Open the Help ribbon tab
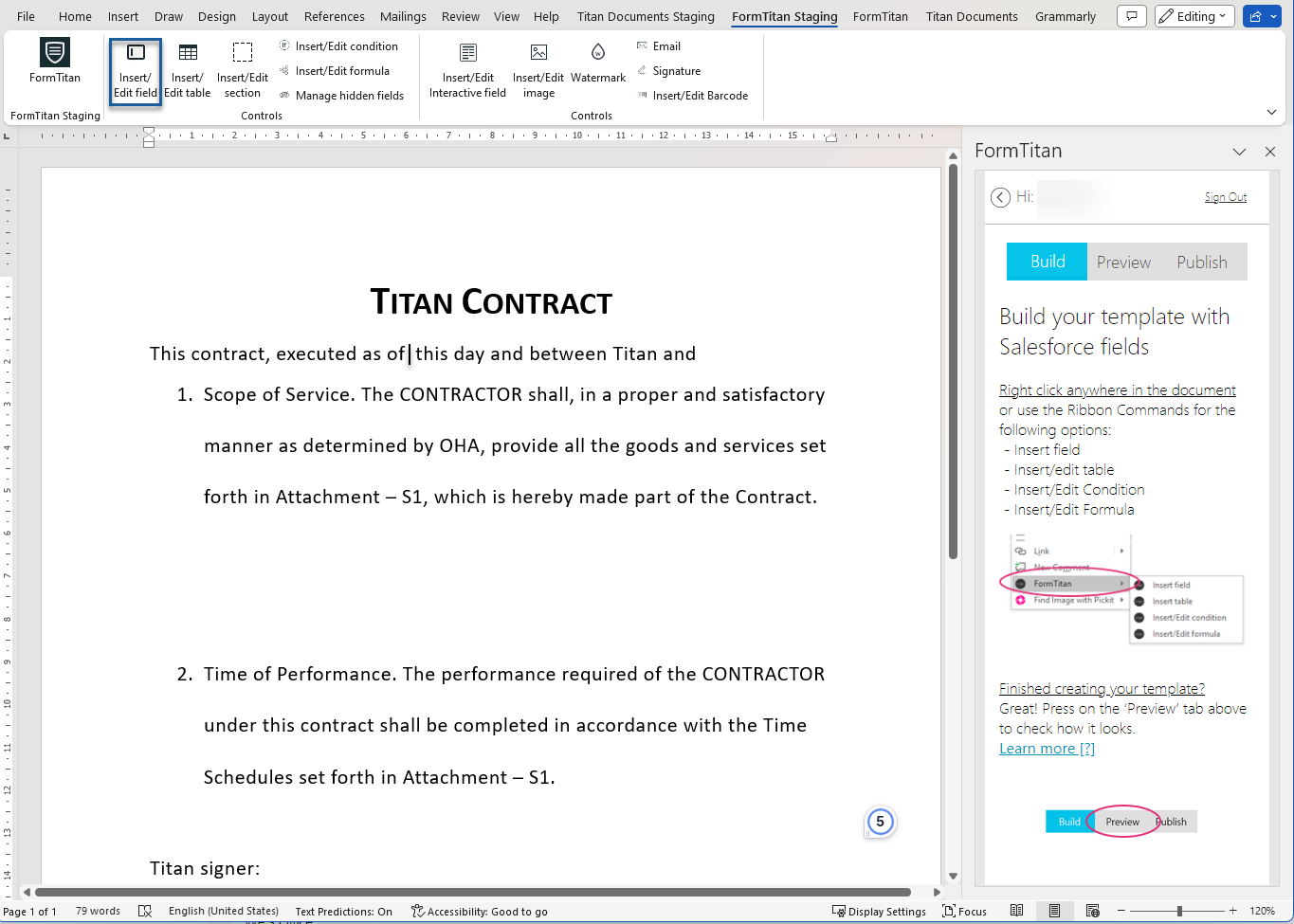Viewport: 1294px width, 924px height. tap(546, 16)
